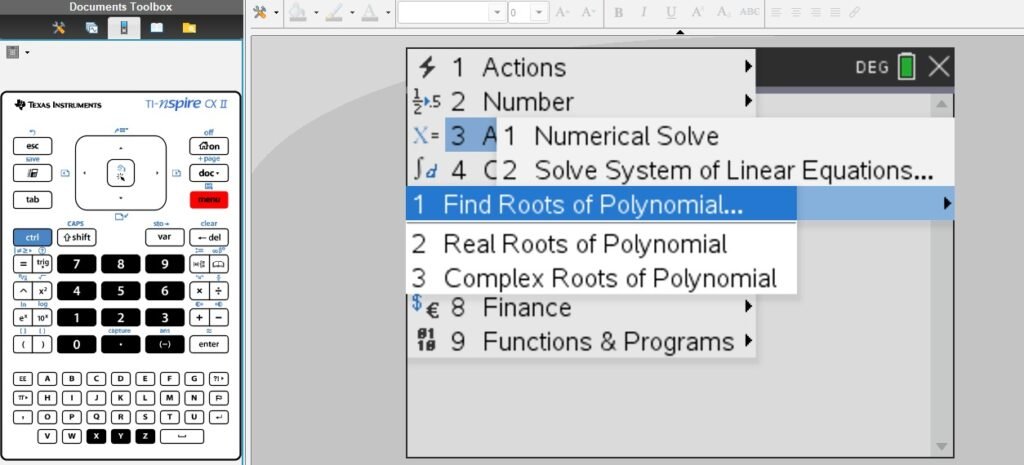Click the e to the x key

[x=22, y=317]
